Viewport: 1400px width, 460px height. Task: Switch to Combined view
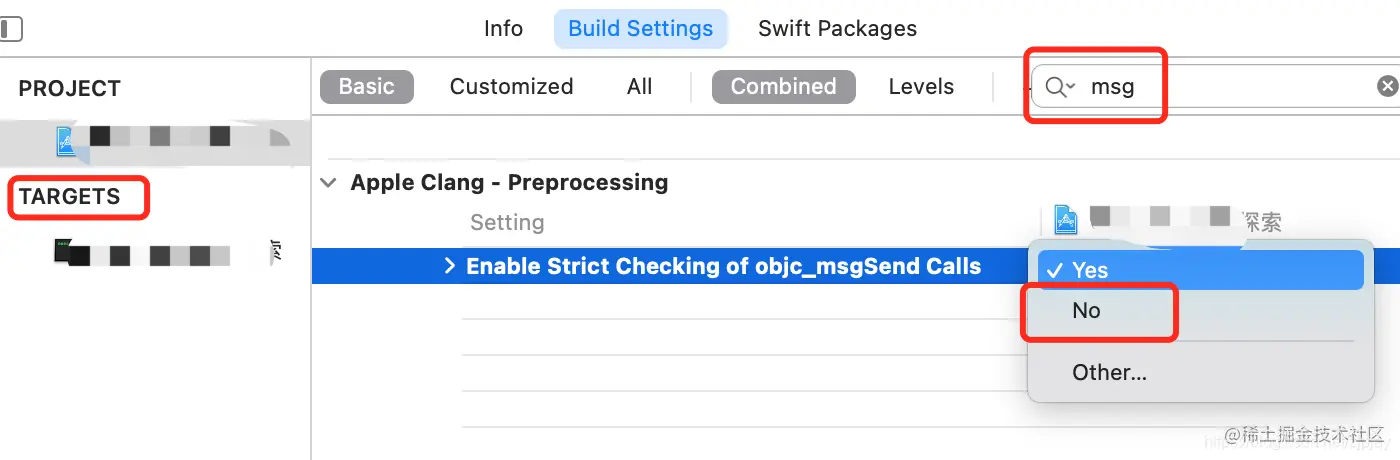[x=783, y=87]
